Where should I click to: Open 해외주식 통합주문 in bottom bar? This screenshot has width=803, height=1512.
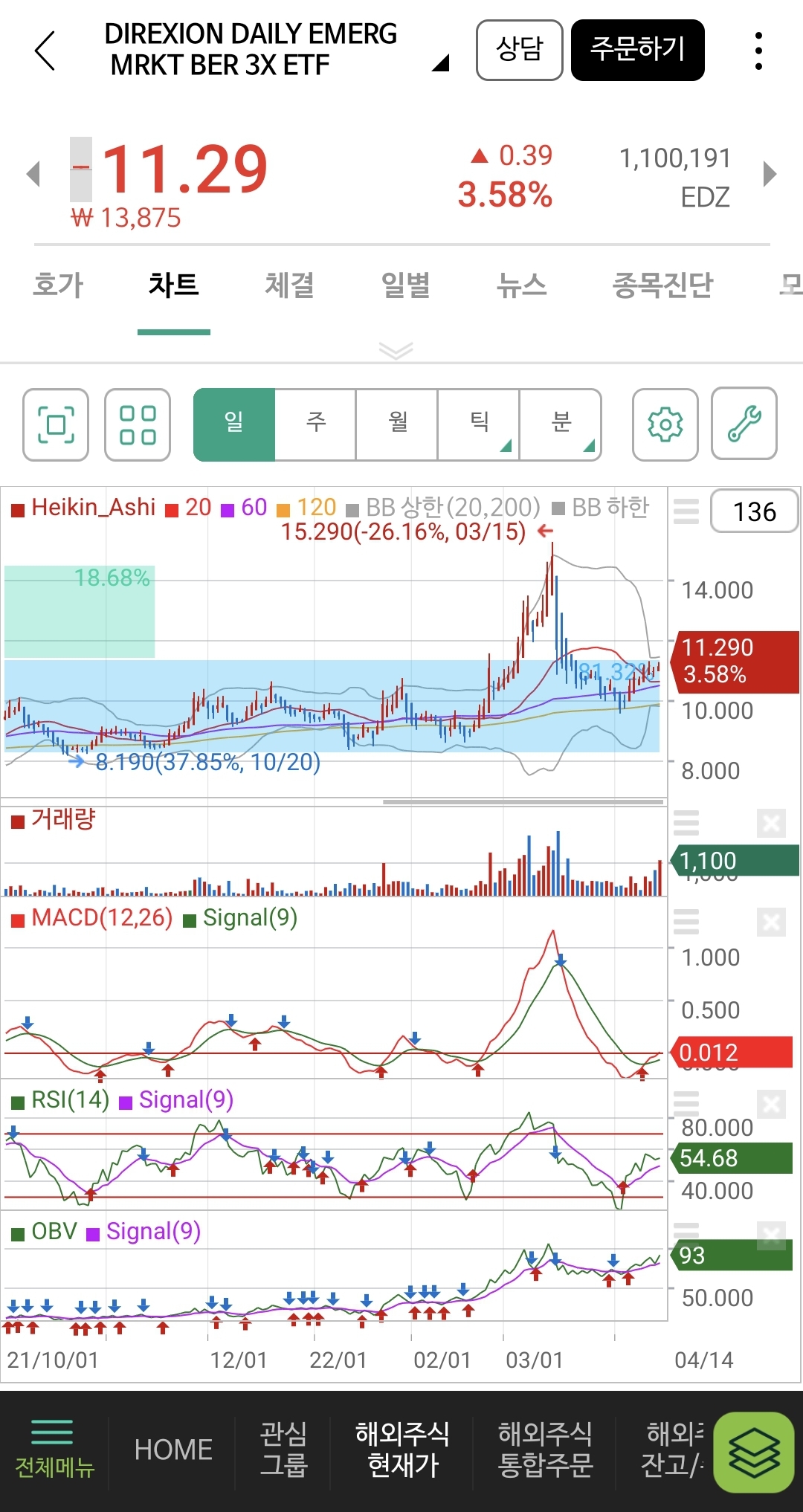pyautogui.click(x=545, y=1450)
